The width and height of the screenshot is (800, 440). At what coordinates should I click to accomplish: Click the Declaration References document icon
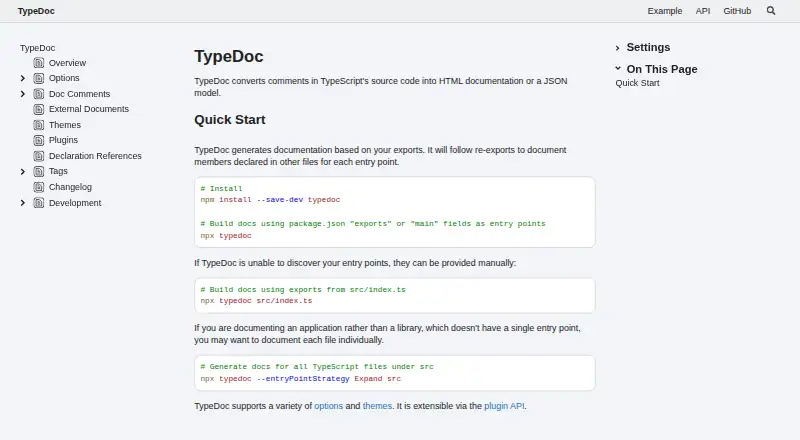tap(39, 156)
